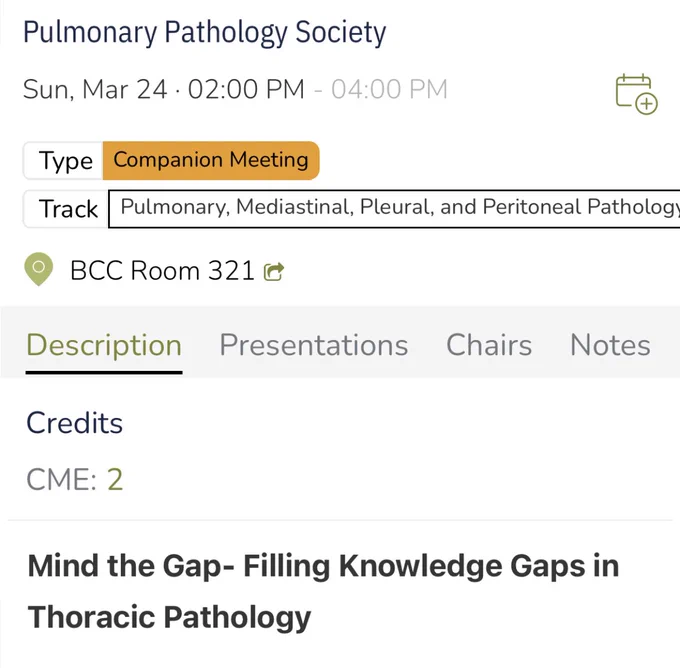Tap the CME credit value 2

coord(115,480)
